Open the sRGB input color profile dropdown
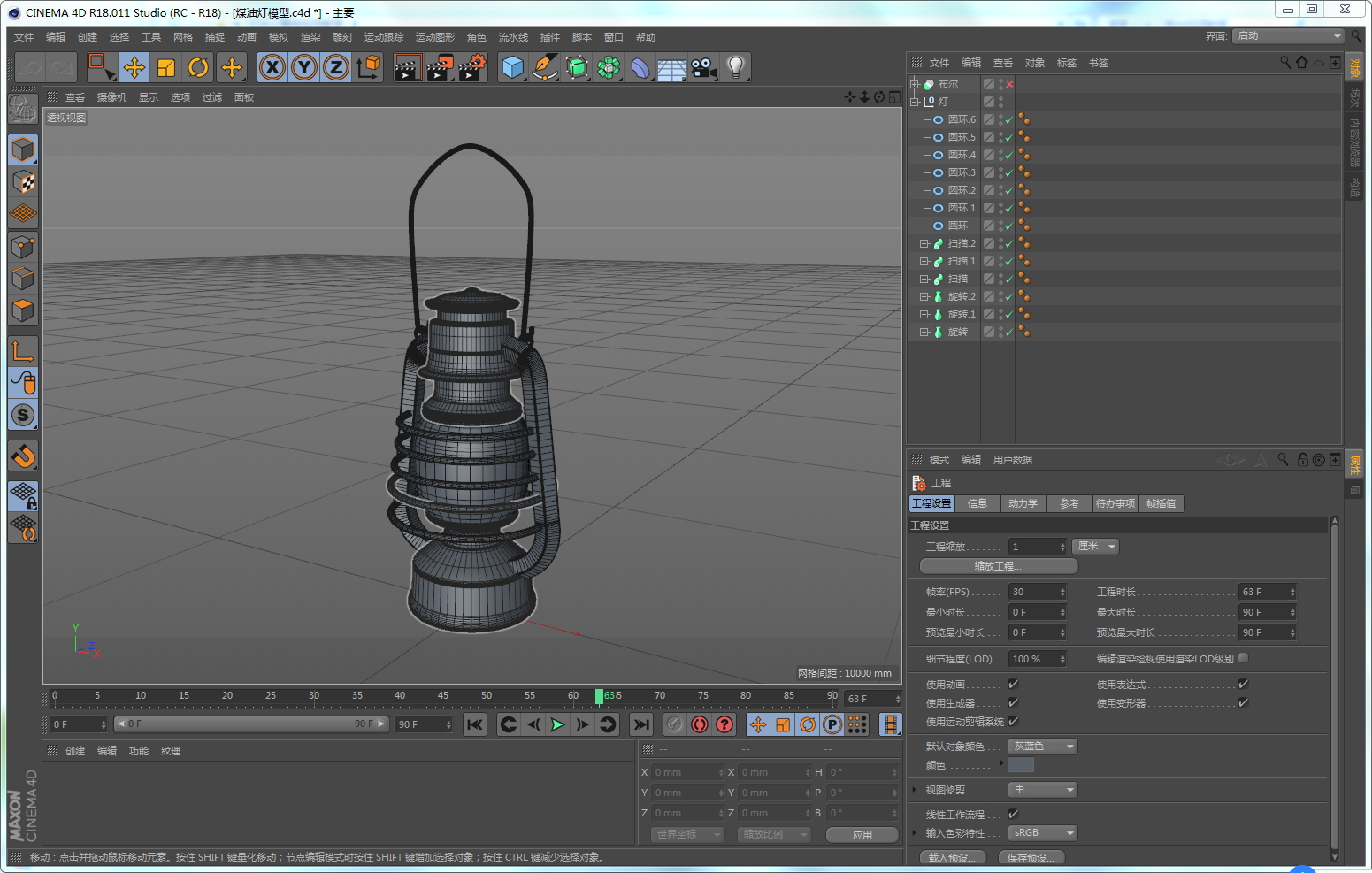Viewport: 1372px width, 873px height. tap(1043, 832)
